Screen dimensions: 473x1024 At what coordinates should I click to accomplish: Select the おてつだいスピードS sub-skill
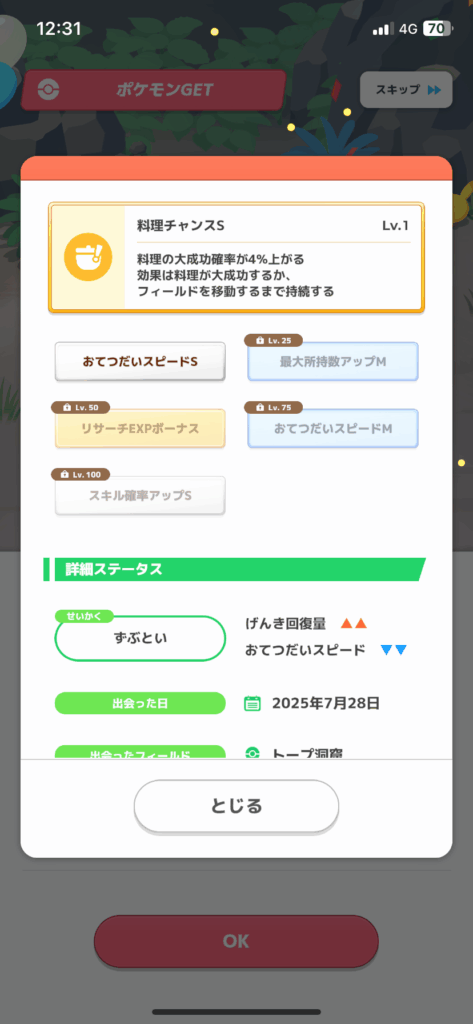tap(140, 361)
